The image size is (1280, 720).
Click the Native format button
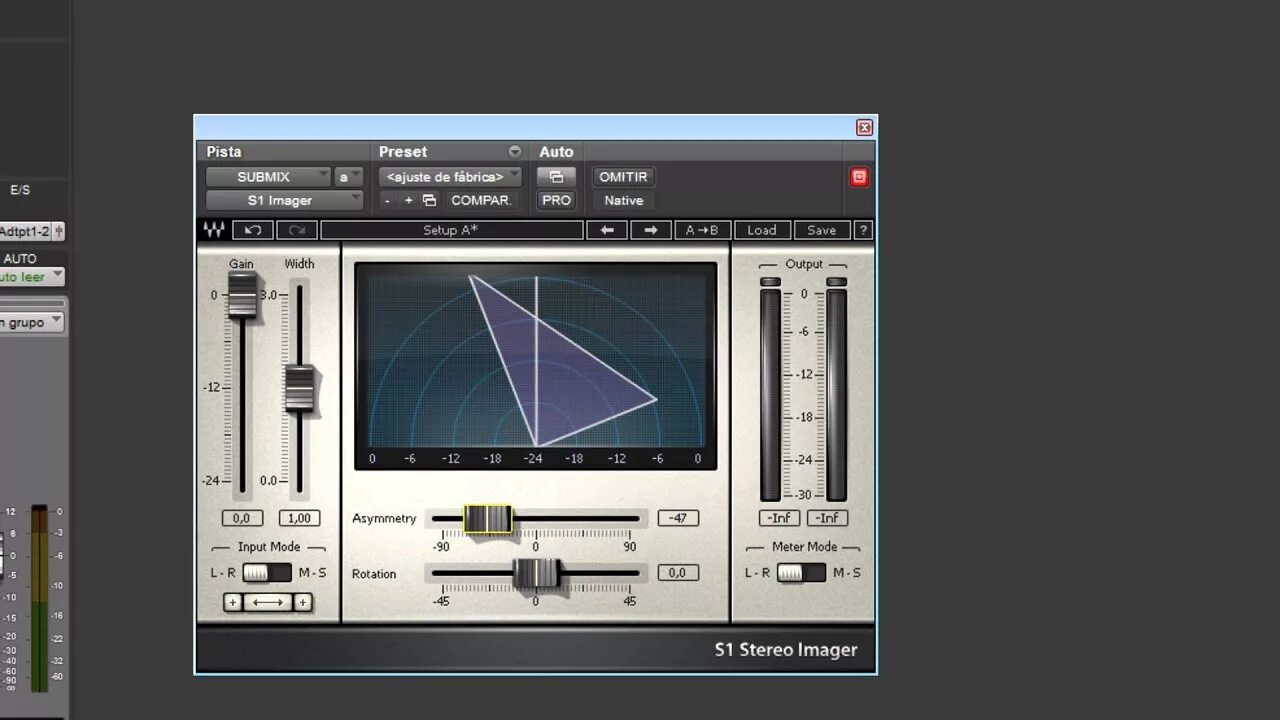(x=624, y=200)
